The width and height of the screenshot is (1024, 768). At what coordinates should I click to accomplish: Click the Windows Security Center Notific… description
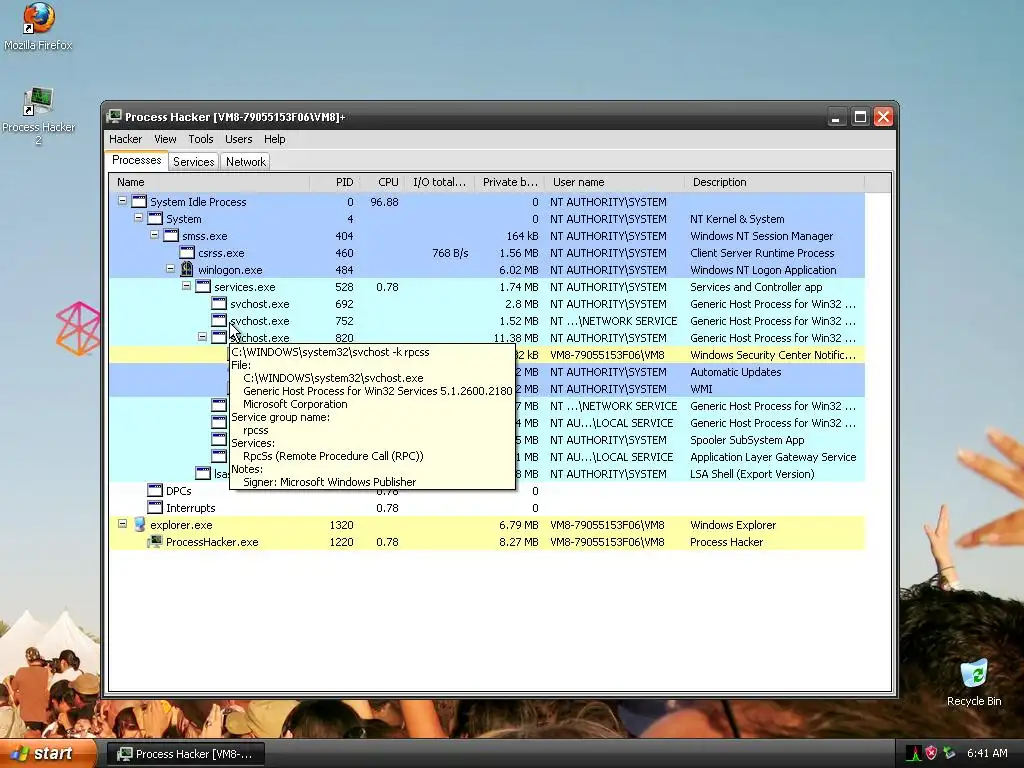(773, 355)
